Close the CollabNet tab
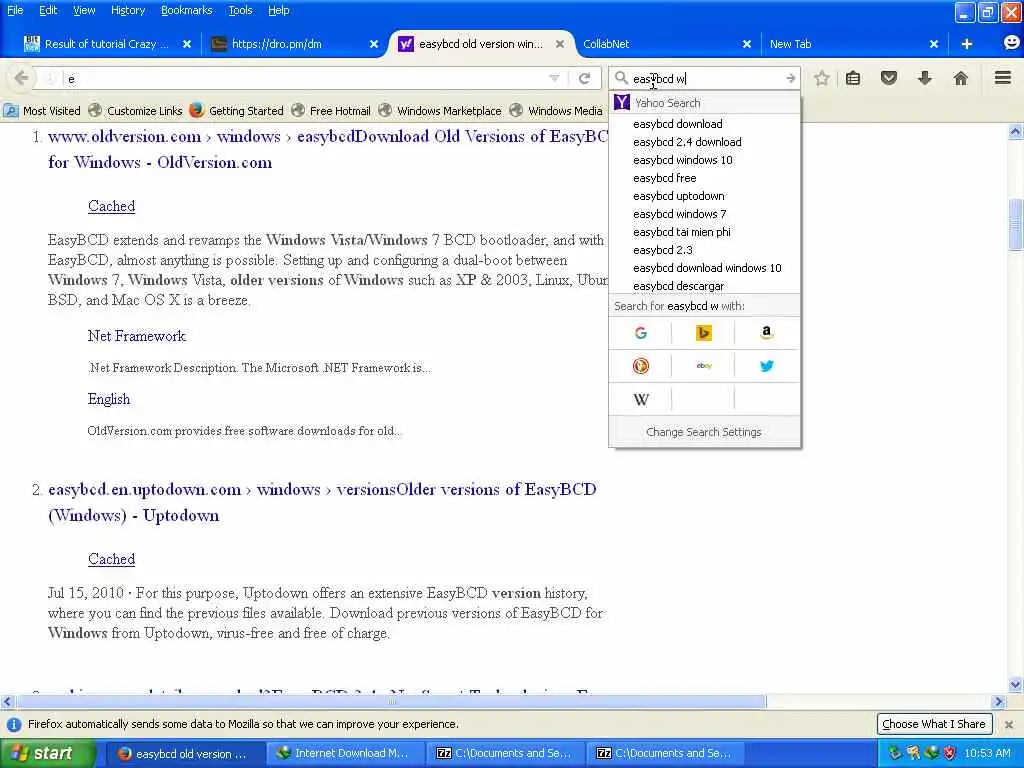1024x768 pixels. 746,44
